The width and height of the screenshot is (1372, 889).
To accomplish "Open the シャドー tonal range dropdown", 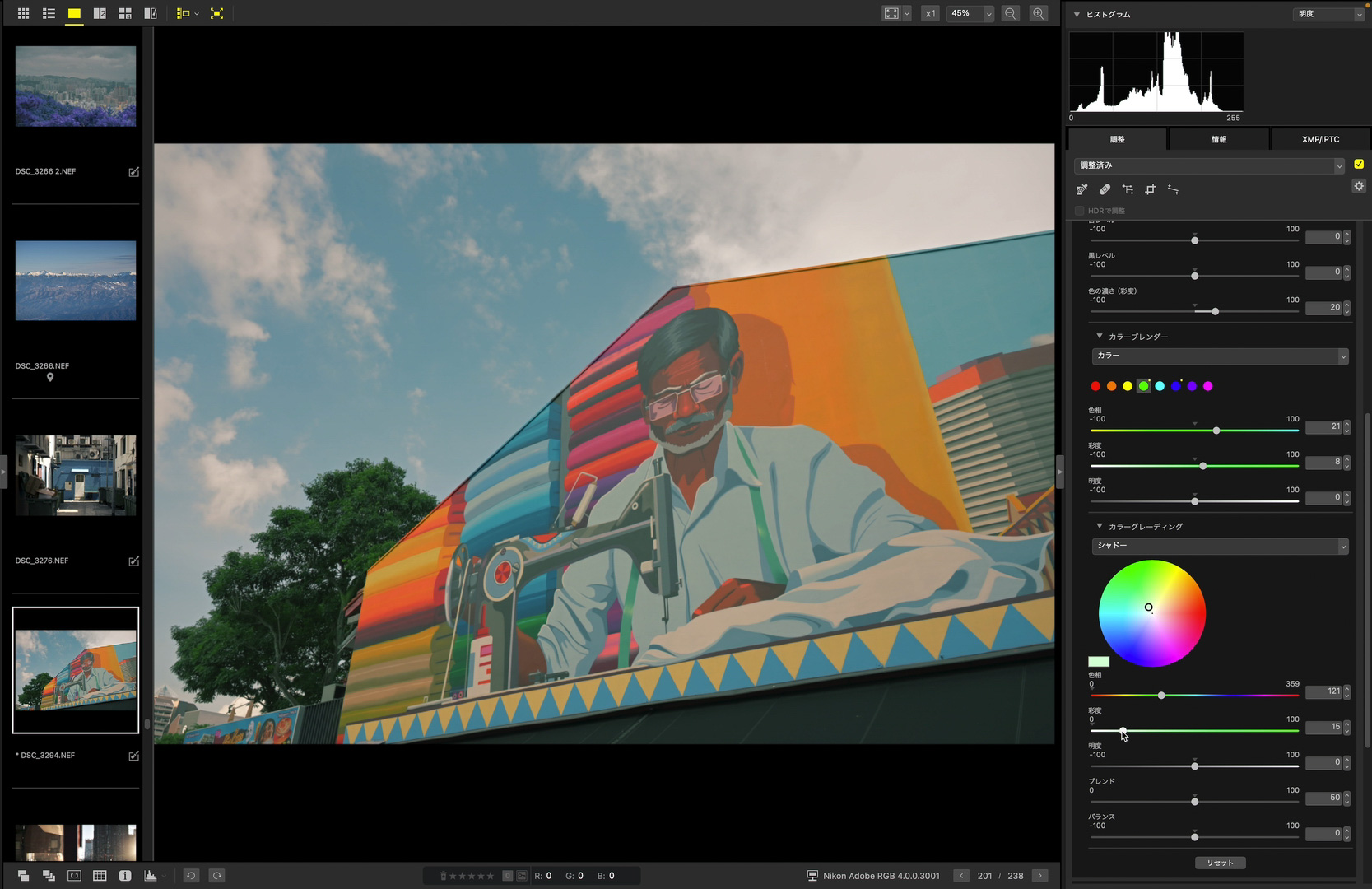I will [1220, 546].
